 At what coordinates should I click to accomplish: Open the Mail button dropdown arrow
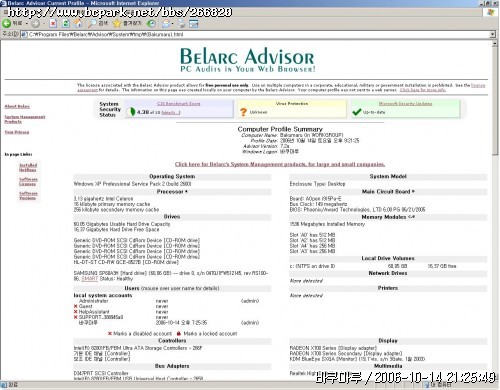click(x=172, y=24)
